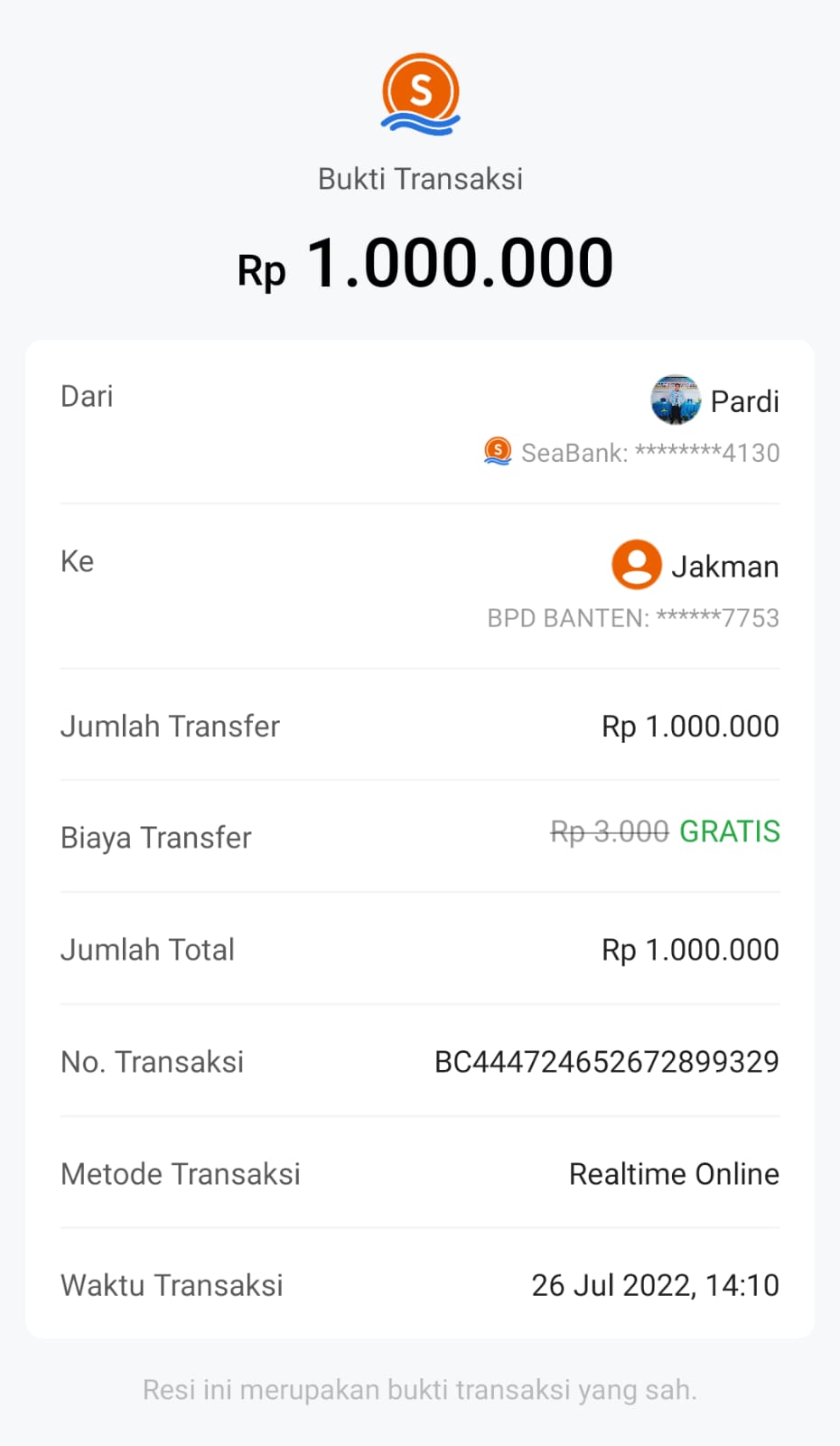Image resolution: width=840 pixels, height=1446 pixels.
Task: Click recipient name Jakman
Action: coord(724,567)
